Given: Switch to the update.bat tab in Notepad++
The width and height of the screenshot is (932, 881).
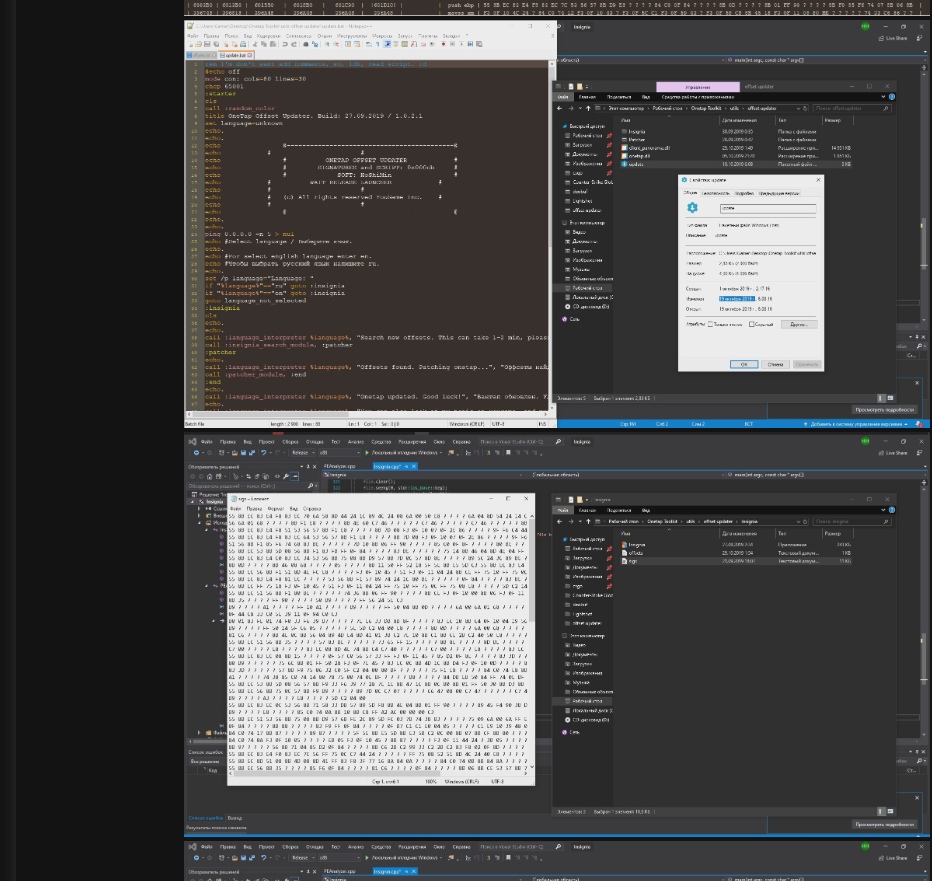Looking at the screenshot, I should point(234,55).
